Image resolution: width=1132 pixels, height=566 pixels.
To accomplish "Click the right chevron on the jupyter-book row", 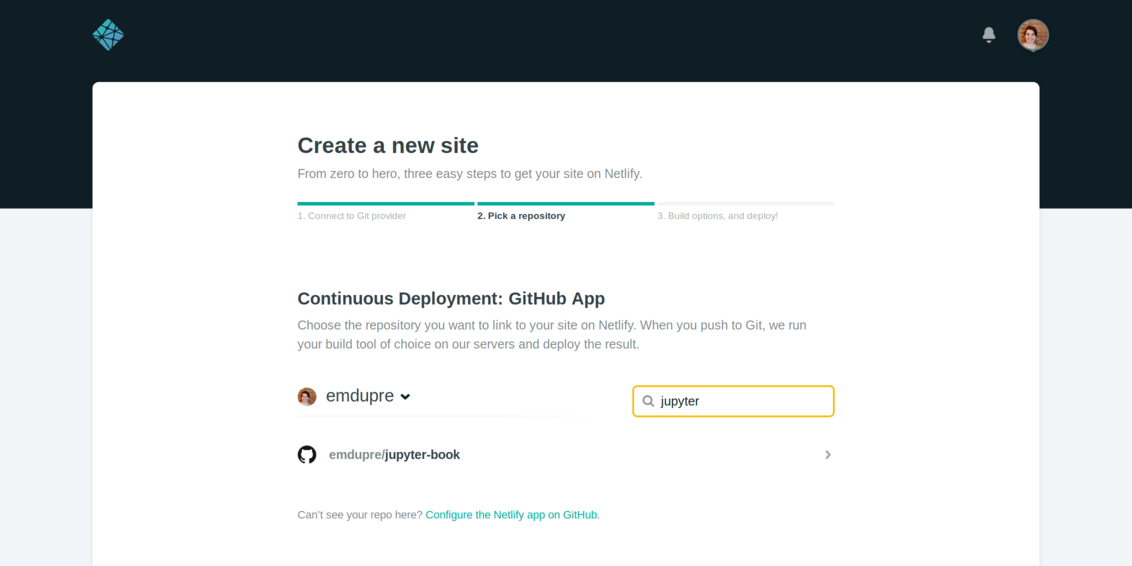I will [x=827, y=455].
